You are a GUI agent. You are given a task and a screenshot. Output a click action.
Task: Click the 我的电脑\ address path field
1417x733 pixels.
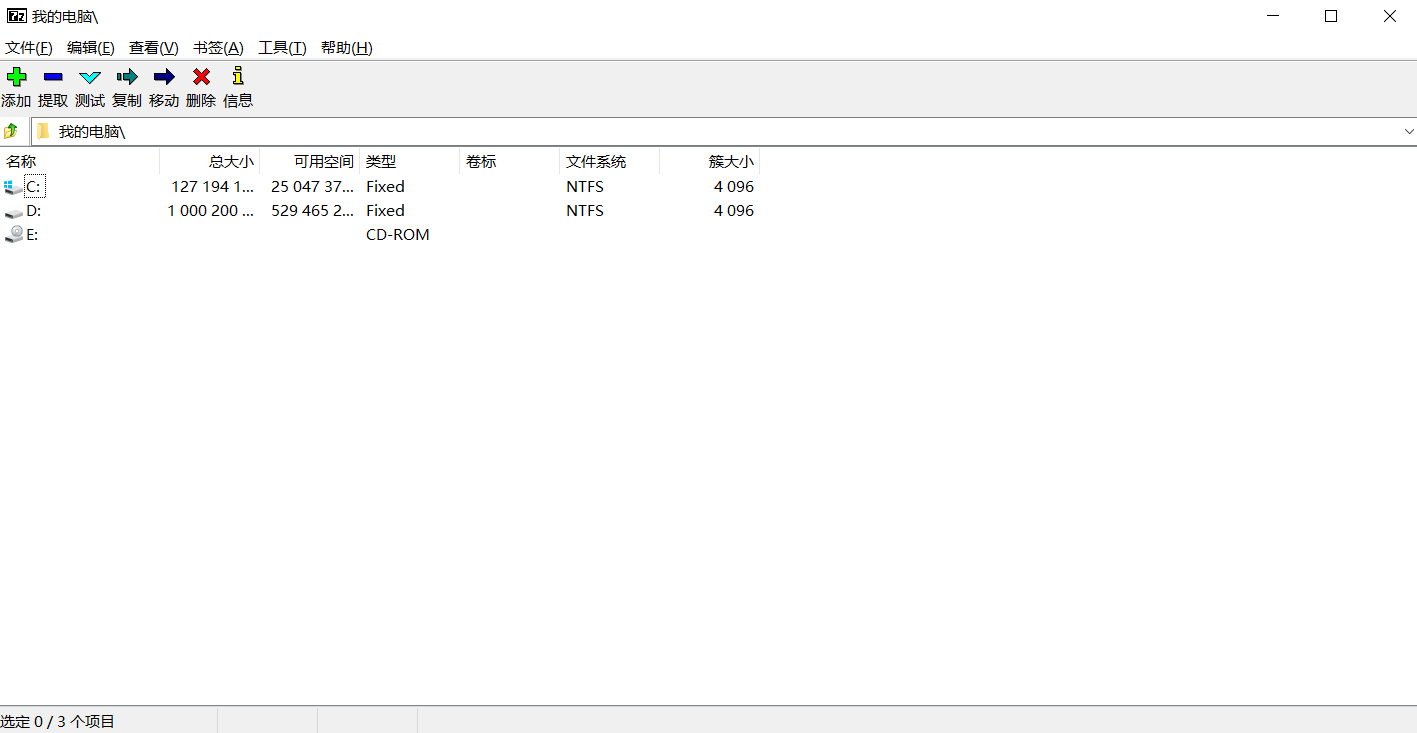(x=724, y=131)
